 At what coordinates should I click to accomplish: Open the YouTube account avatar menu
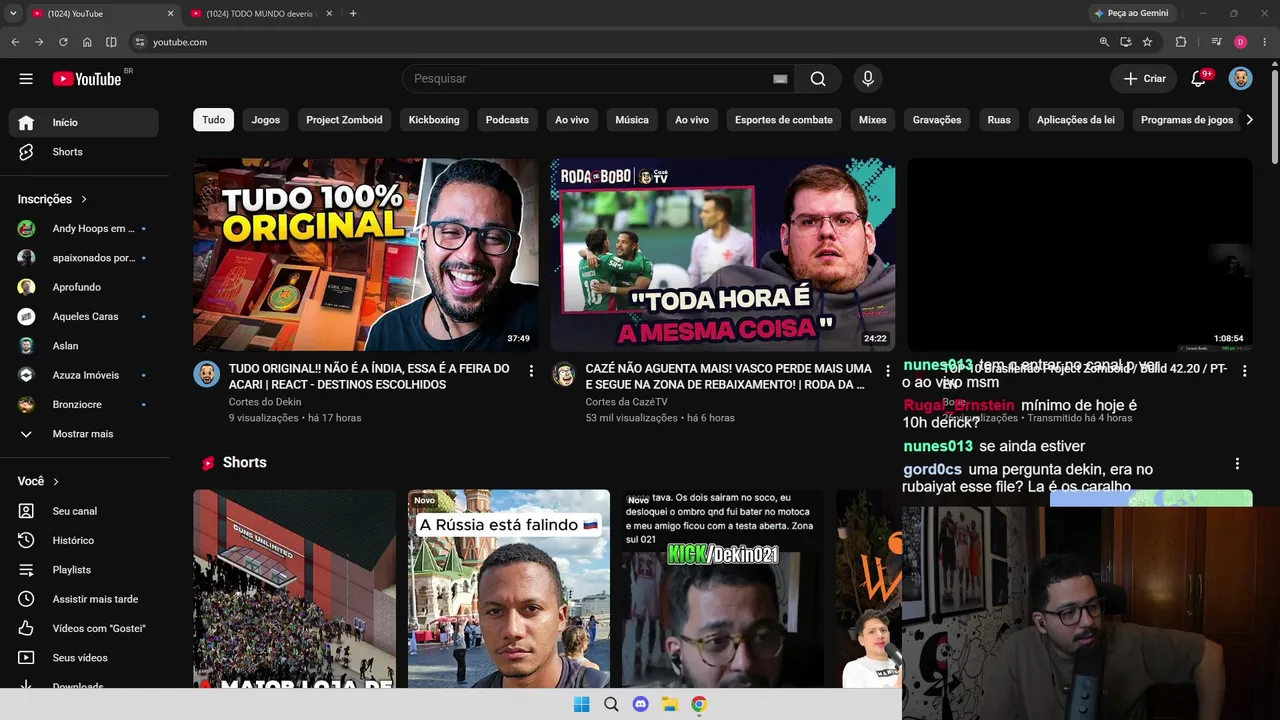(x=1241, y=79)
